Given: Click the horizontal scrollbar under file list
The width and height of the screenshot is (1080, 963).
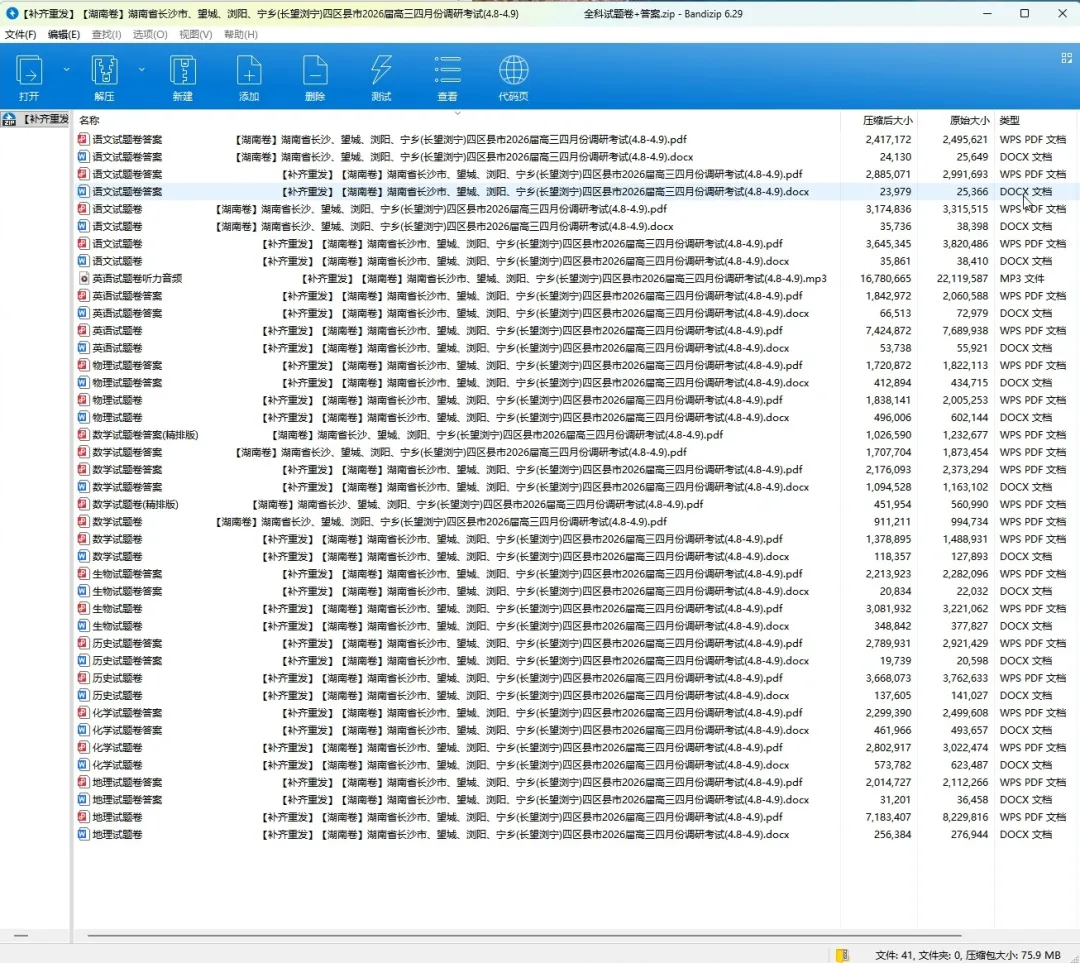Looking at the screenshot, I should [523, 935].
